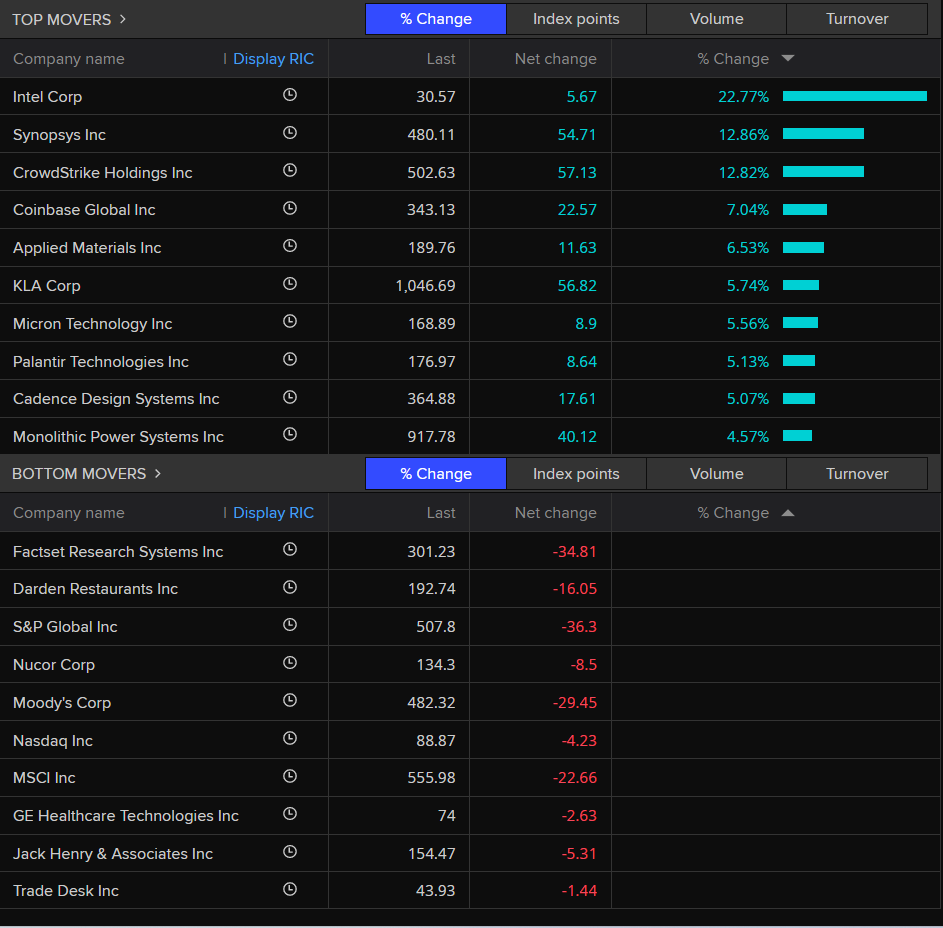The image size is (943, 928).
Task: Click the clock icon for Palantir Technologies Inc
Action: [x=290, y=360]
